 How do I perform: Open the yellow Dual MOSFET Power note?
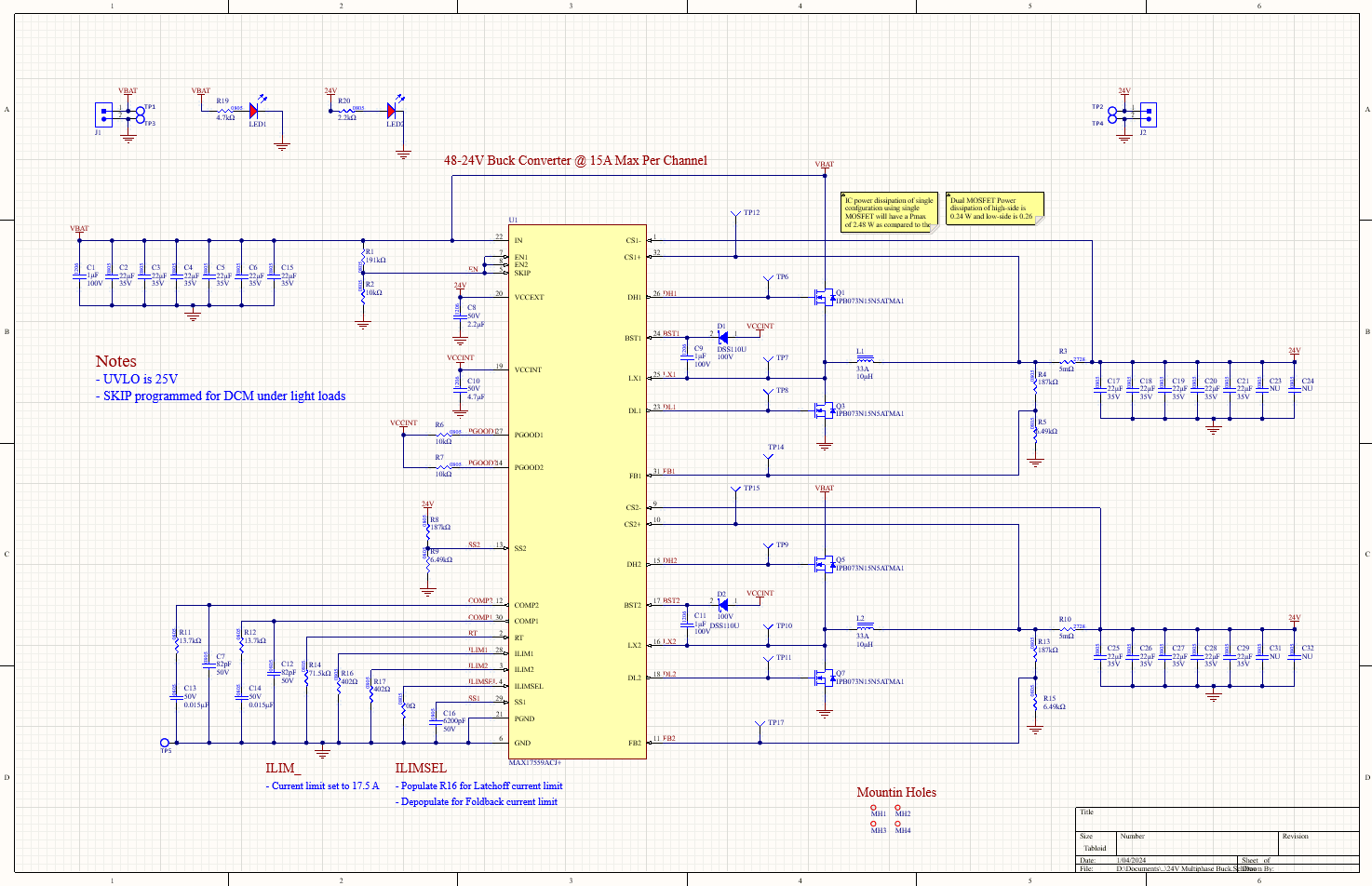995,208
